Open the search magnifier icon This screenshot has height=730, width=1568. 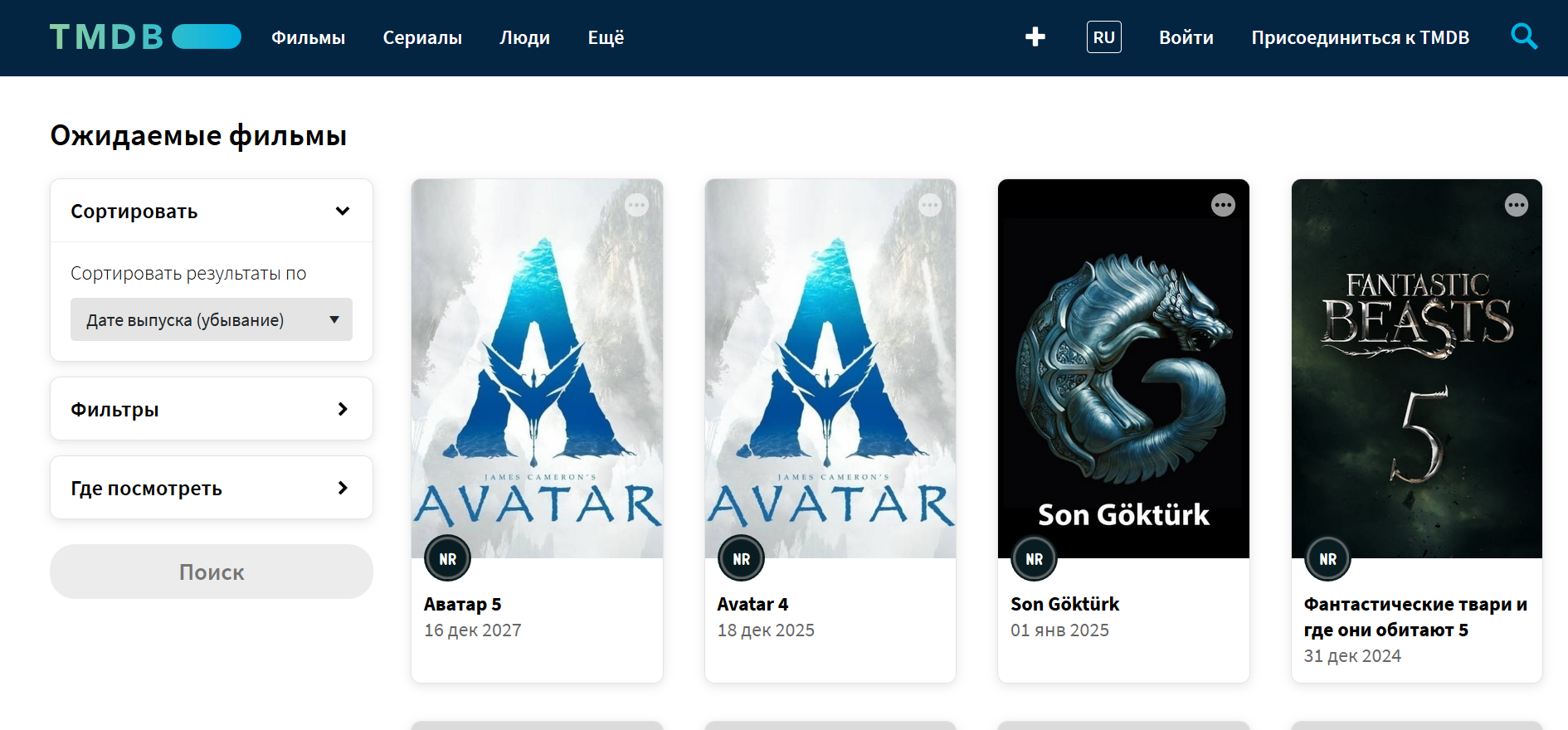coord(1523,36)
